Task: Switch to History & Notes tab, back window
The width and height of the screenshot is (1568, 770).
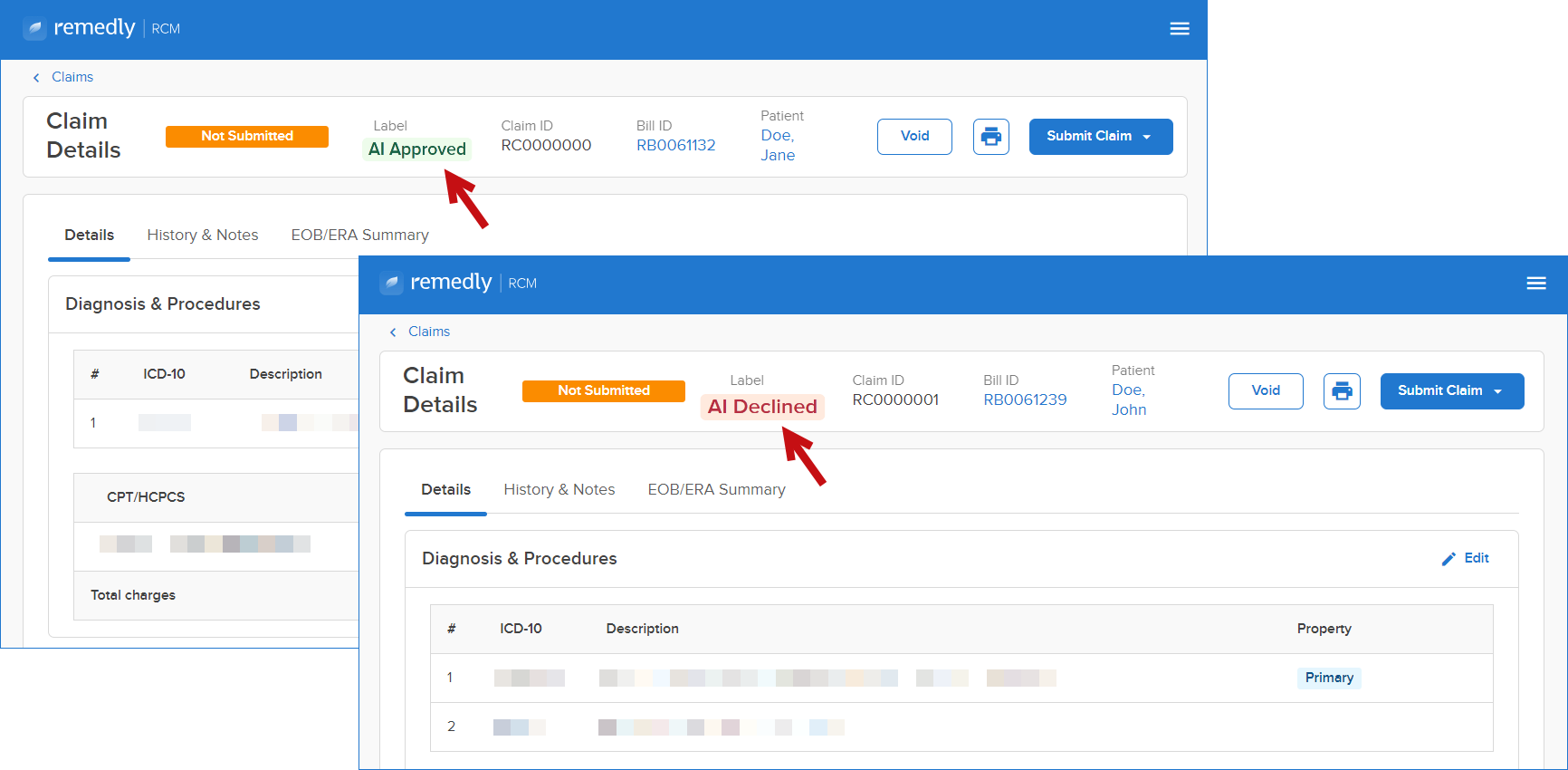Action: point(203,236)
